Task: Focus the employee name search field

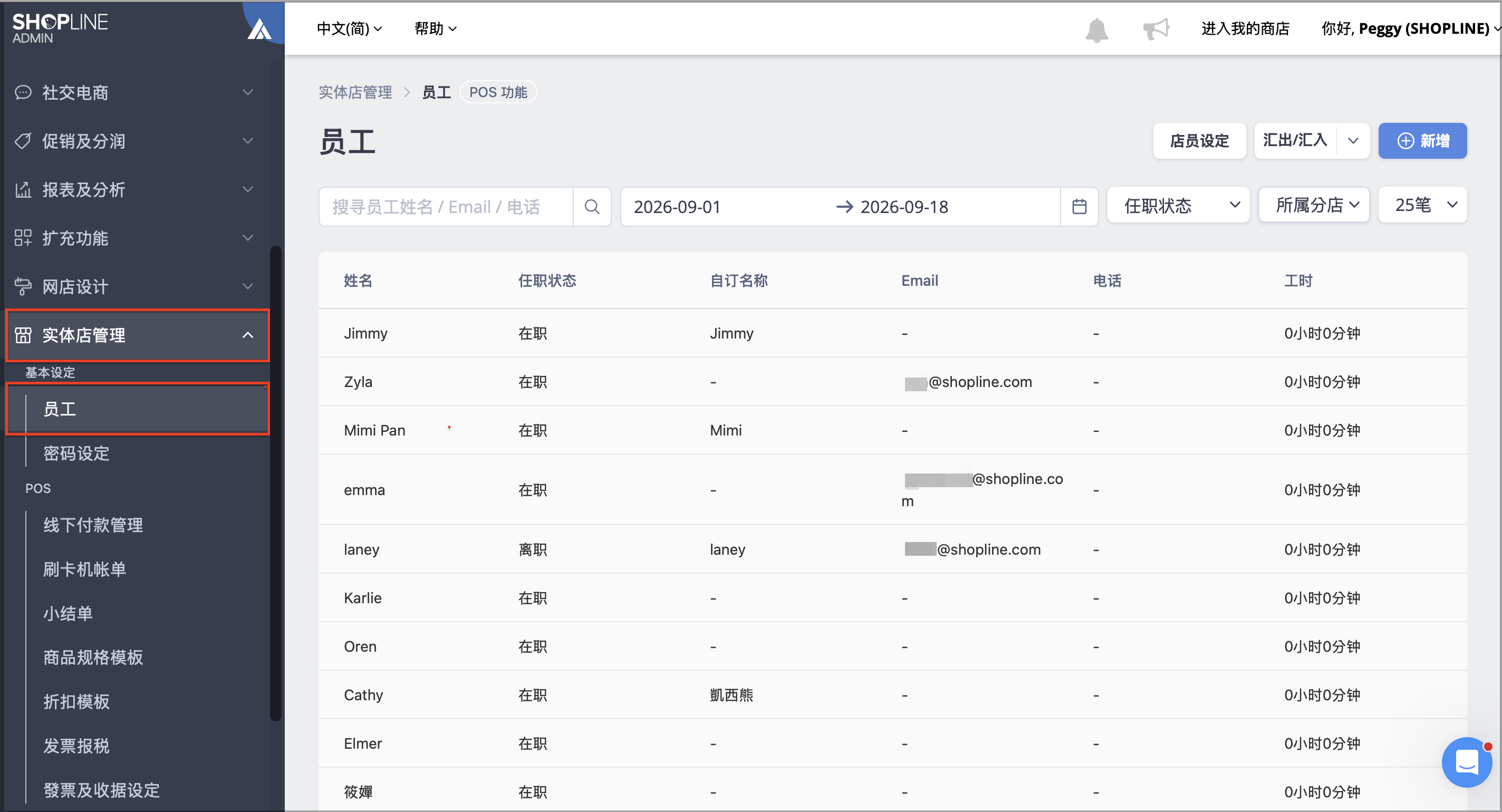Action: coord(446,206)
